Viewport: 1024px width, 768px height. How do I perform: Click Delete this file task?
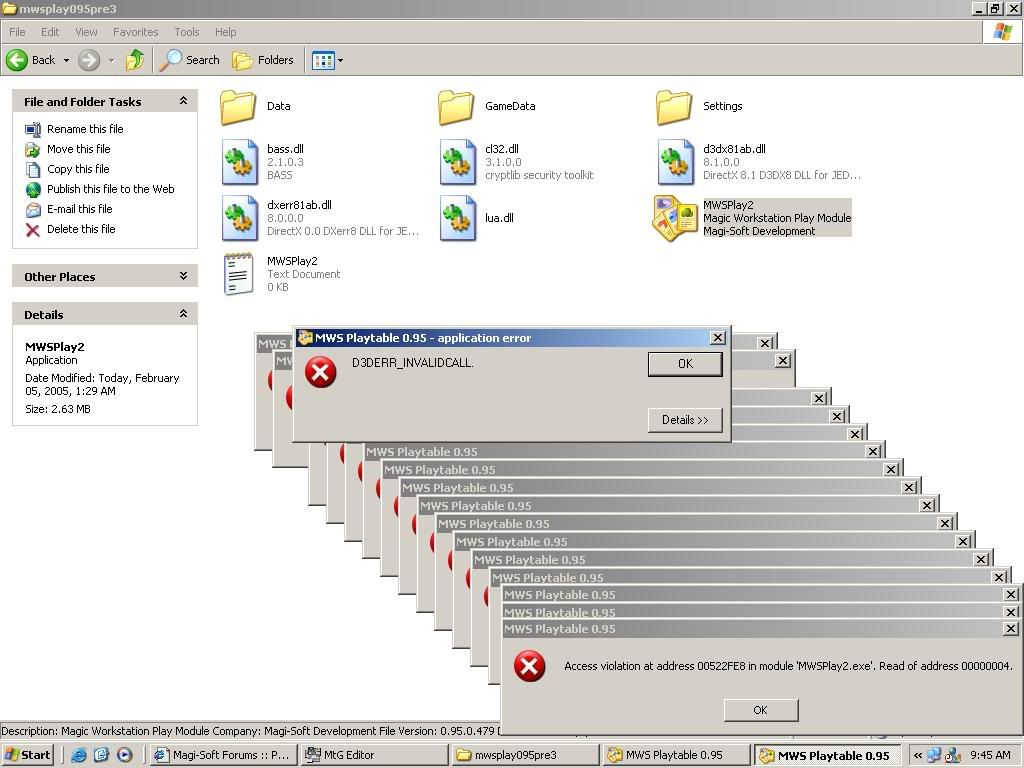pyautogui.click(x=81, y=229)
